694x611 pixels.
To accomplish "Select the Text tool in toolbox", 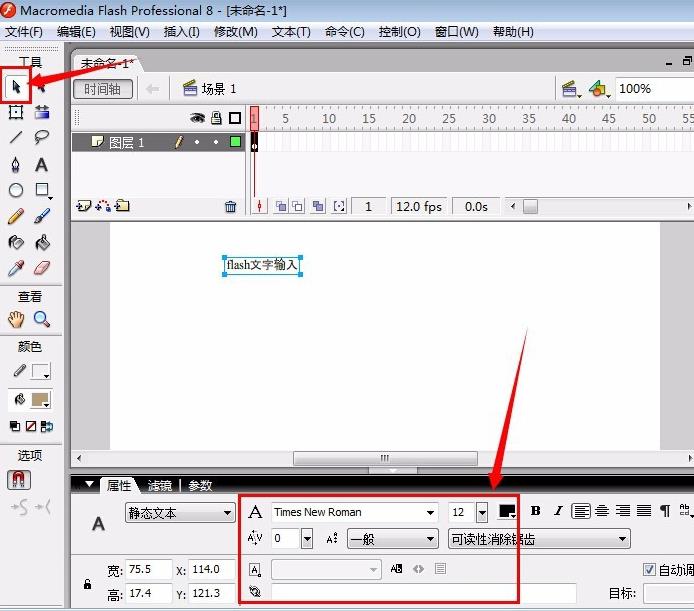I will tap(41, 165).
